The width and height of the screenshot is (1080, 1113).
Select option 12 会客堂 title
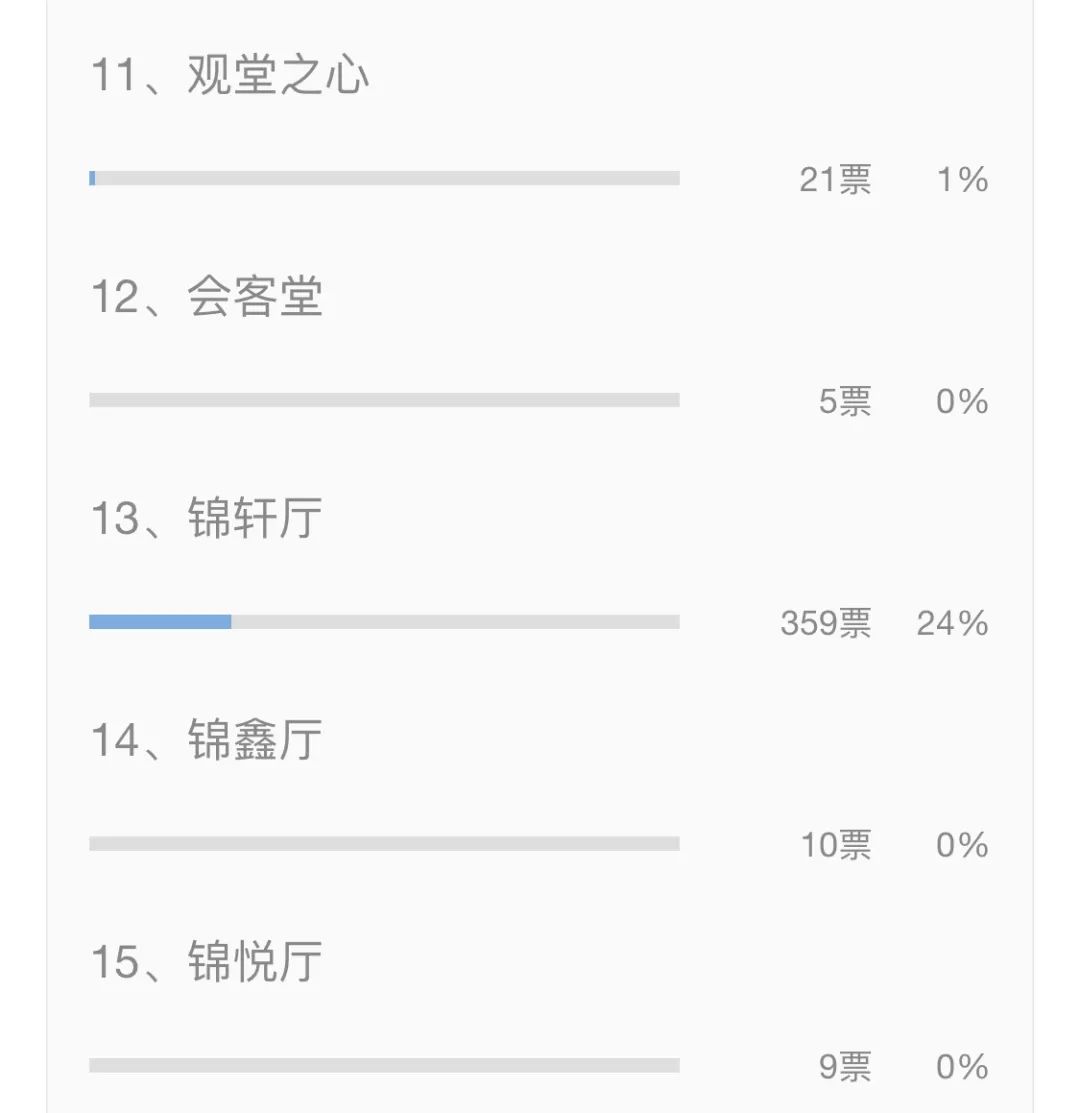click(206, 296)
